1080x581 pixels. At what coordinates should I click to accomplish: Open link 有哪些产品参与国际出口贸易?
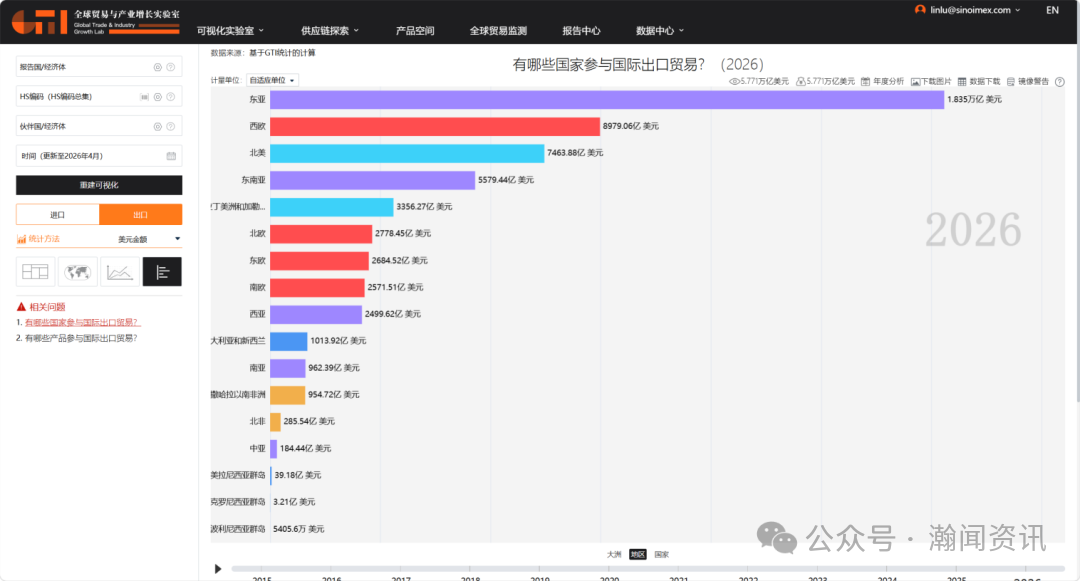[x=81, y=338]
